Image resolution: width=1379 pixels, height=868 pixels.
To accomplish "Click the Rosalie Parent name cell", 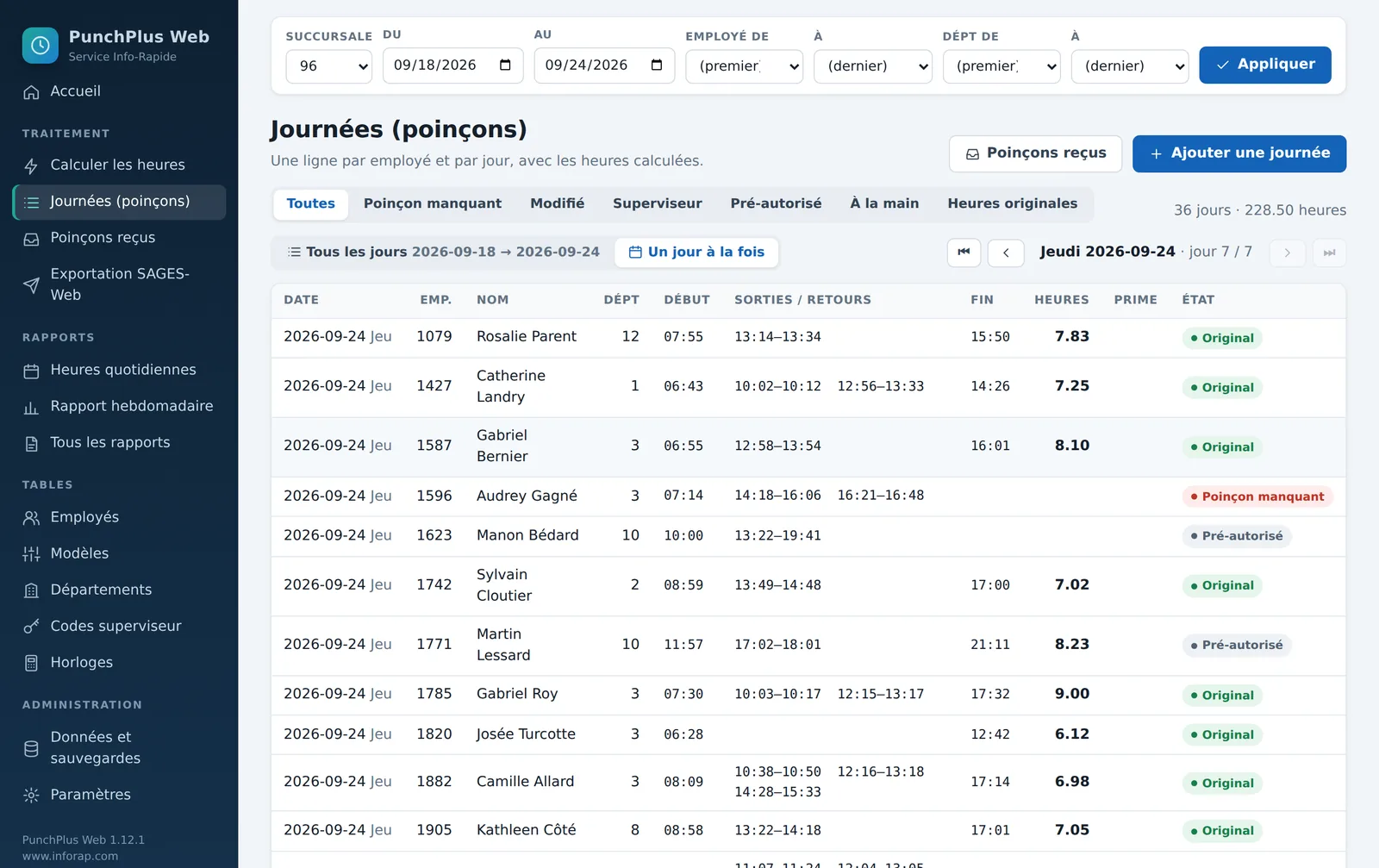I will click(x=527, y=337).
